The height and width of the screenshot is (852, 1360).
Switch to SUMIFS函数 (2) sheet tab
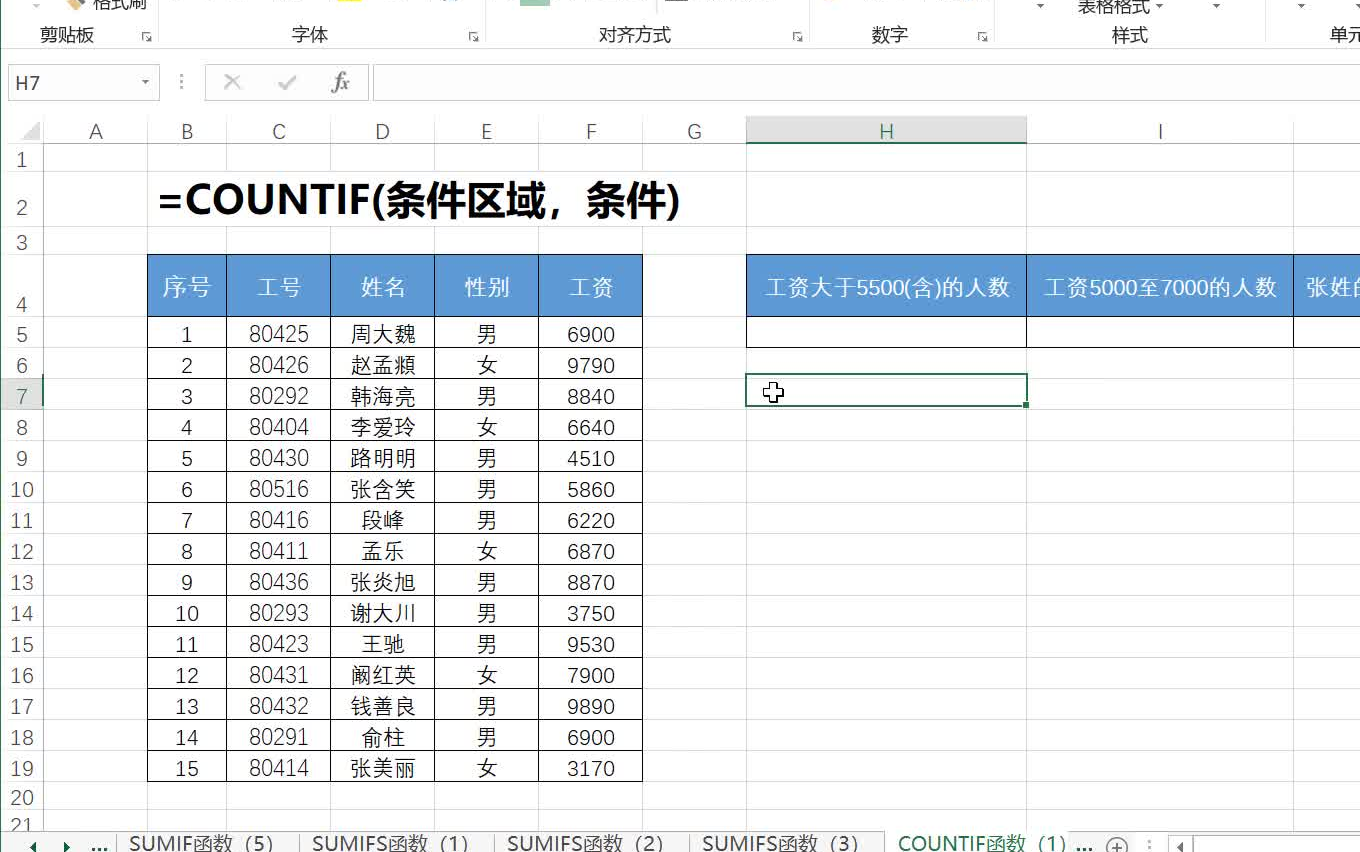pyautogui.click(x=585, y=844)
